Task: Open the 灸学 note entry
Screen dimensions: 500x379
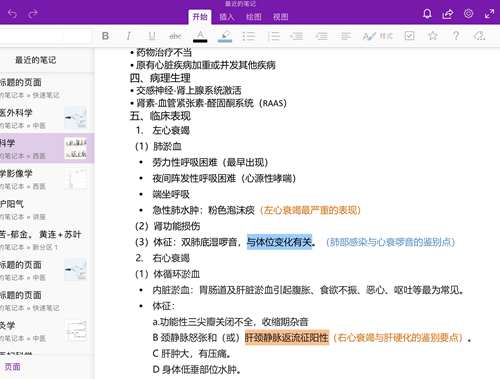Action: pos(47,331)
